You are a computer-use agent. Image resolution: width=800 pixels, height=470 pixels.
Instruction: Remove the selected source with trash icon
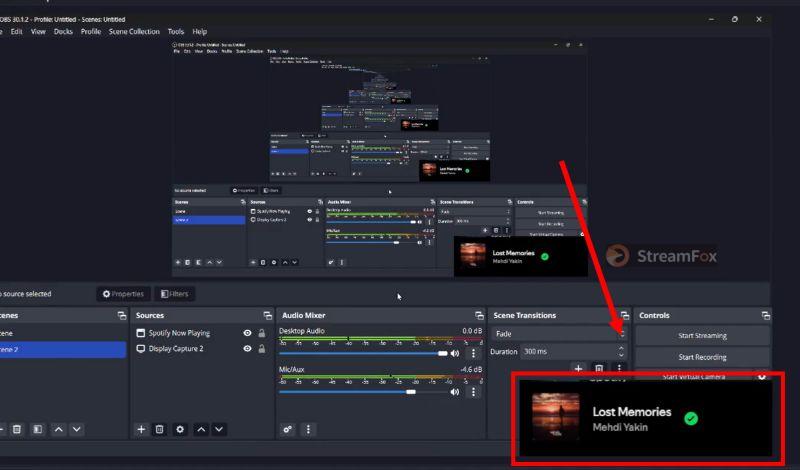pyautogui.click(x=159, y=429)
